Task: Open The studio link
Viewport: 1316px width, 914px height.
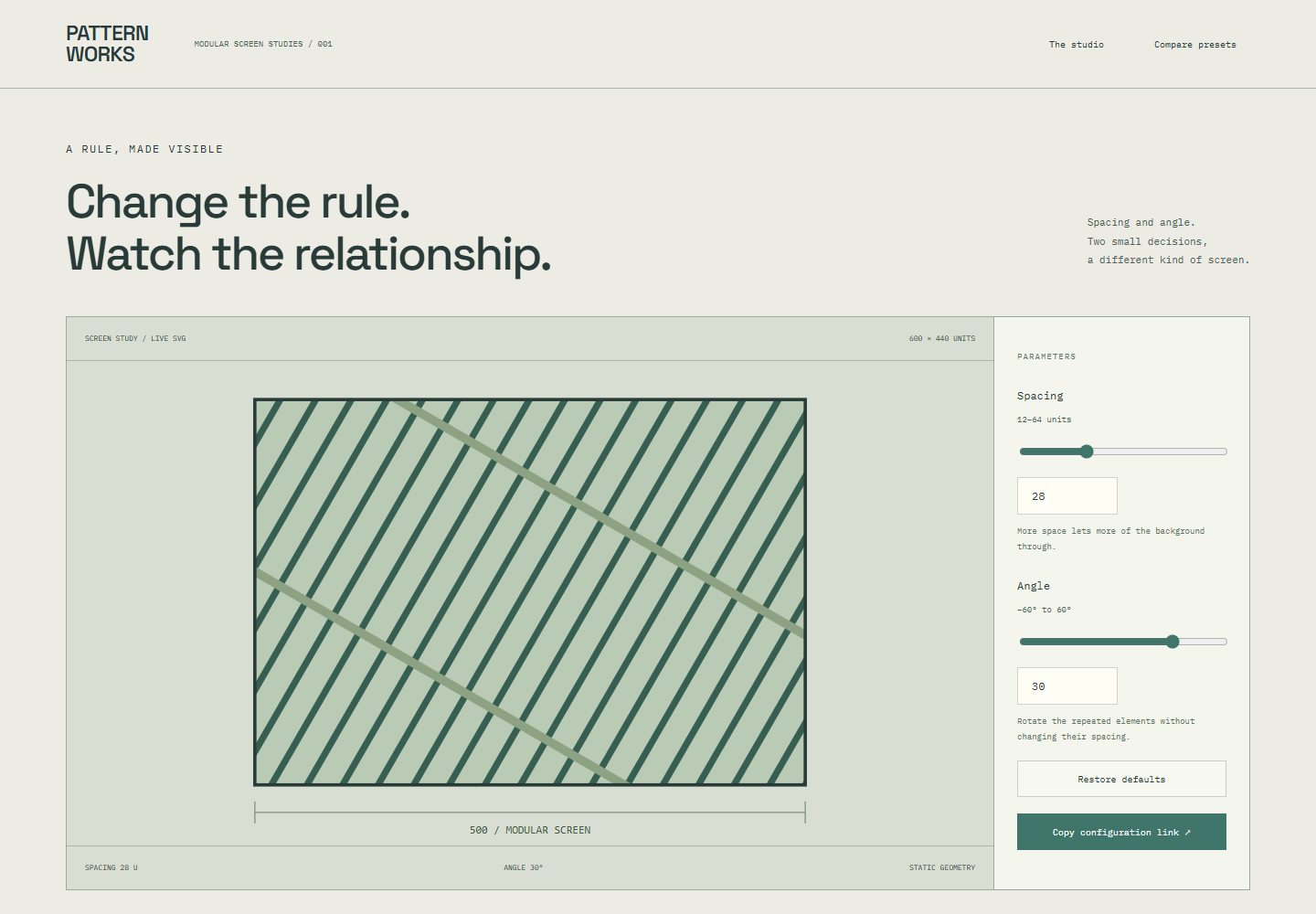Action: (1076, 44)
